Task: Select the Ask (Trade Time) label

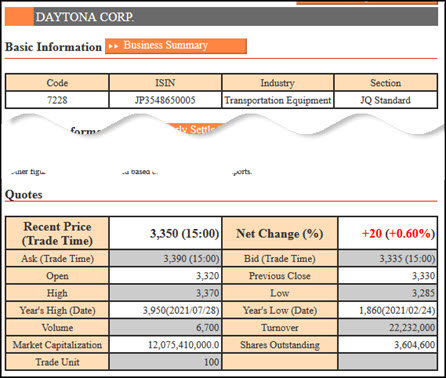Action: point(57,258)
